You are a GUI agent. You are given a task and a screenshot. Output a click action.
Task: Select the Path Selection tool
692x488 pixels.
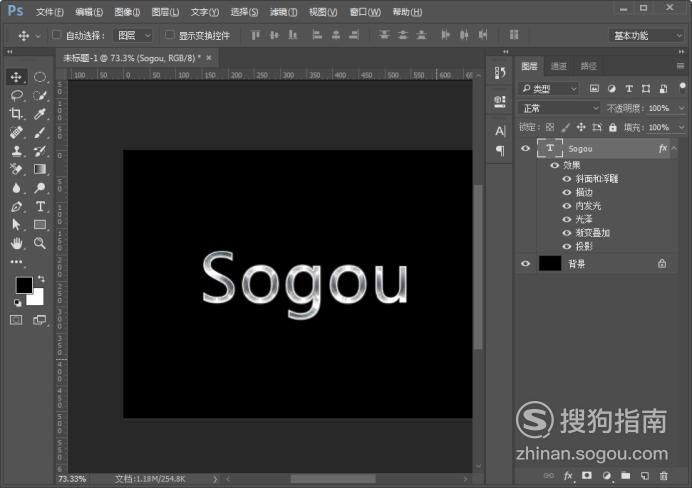16,225
